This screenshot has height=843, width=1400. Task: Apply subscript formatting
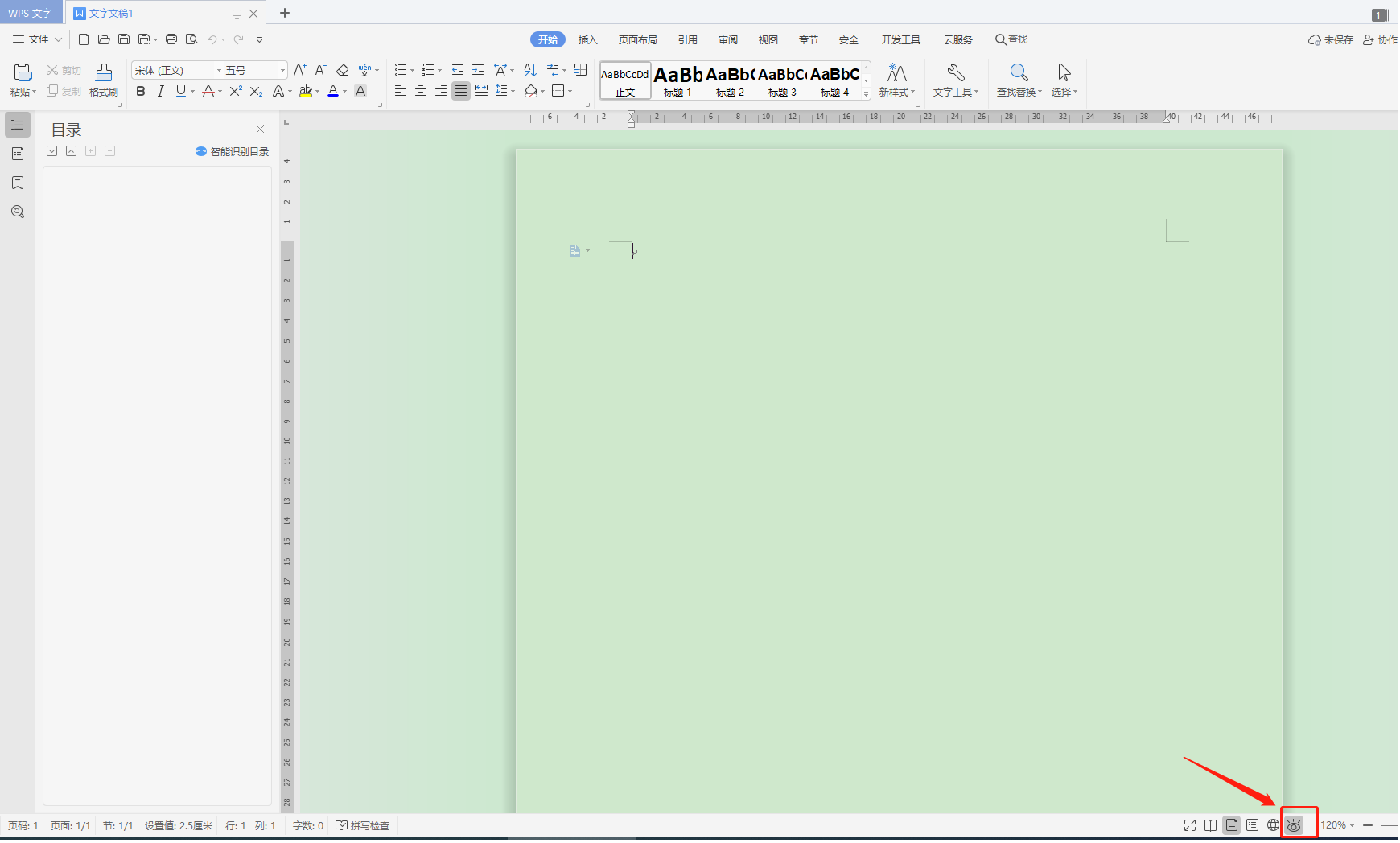point(257,92)
